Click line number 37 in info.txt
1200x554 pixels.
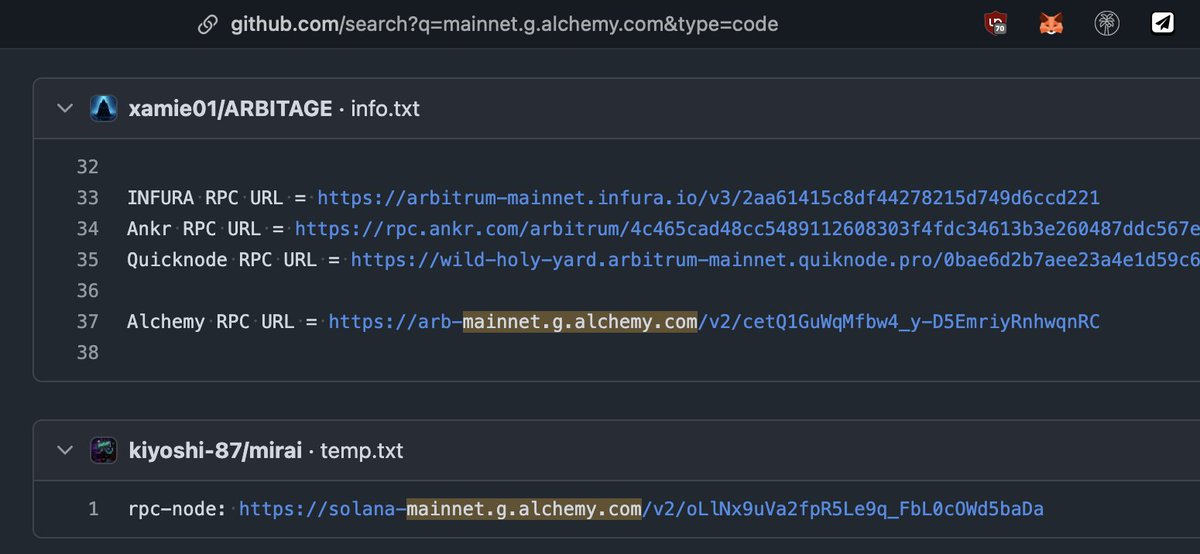pyautogui.click(x=88, y=322)
